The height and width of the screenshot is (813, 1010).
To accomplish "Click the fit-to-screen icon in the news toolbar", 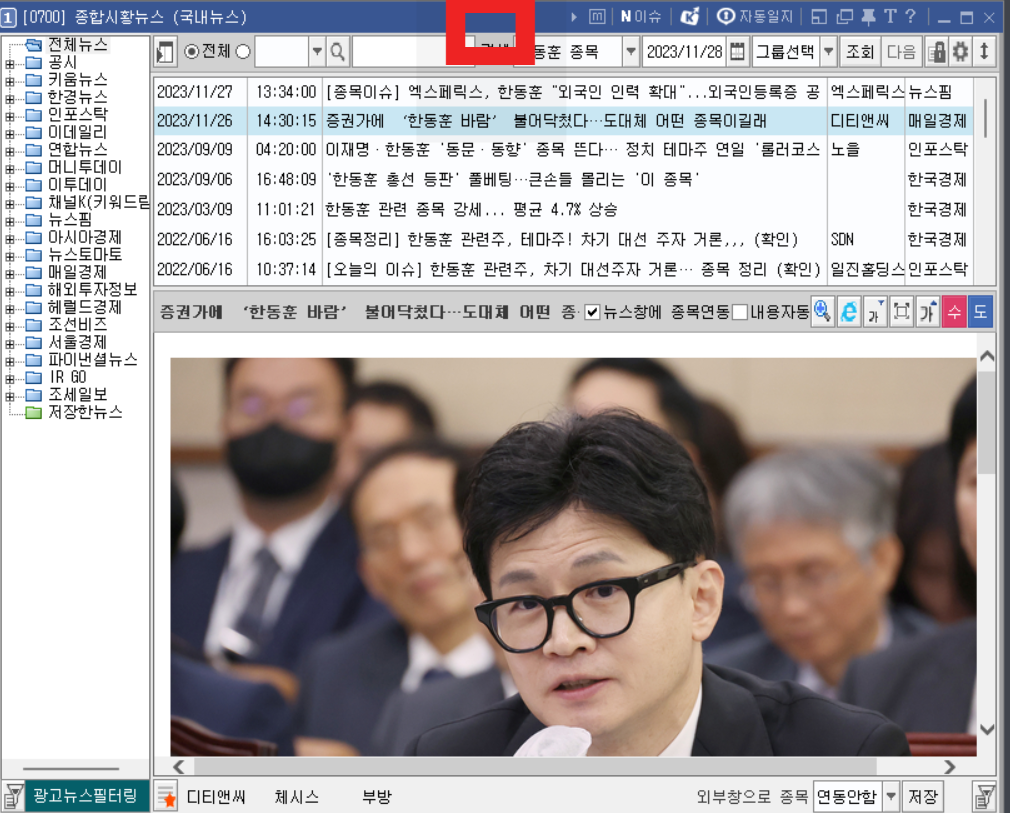I will (x=902, y=312).
